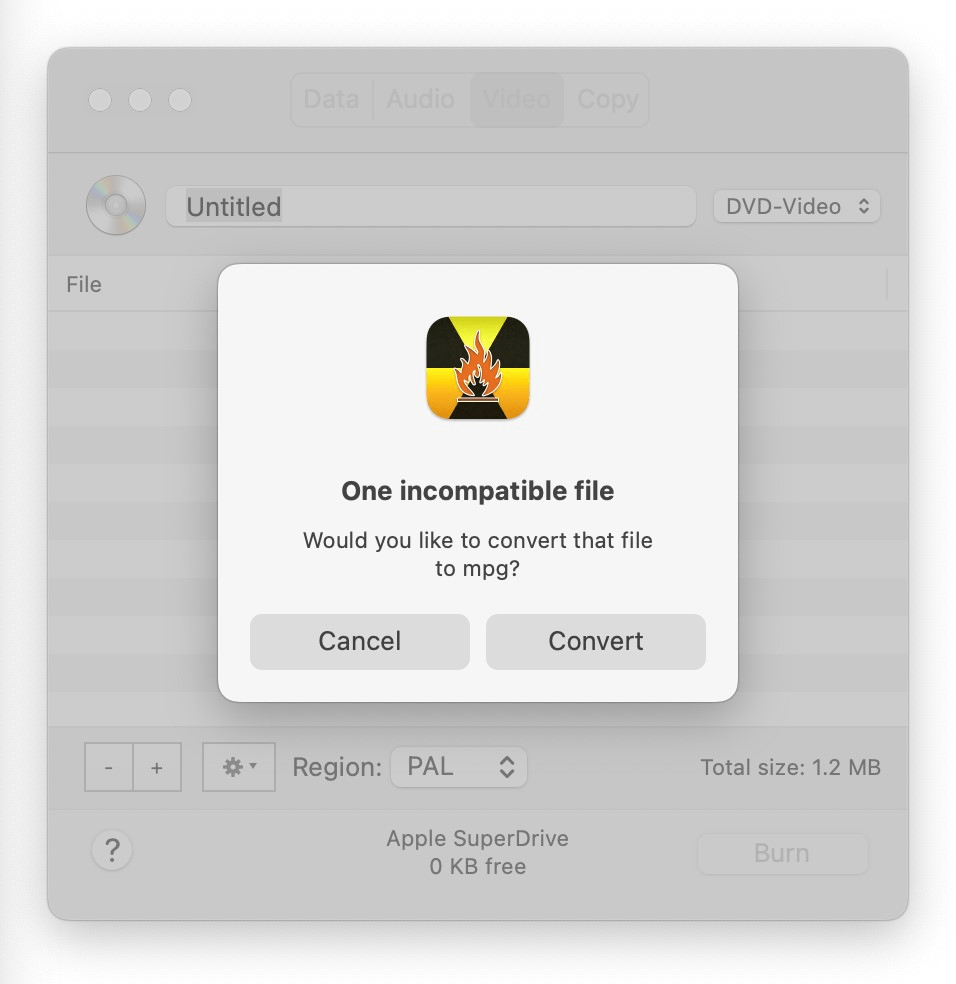Switch to the Data tab

click(331, 99)
